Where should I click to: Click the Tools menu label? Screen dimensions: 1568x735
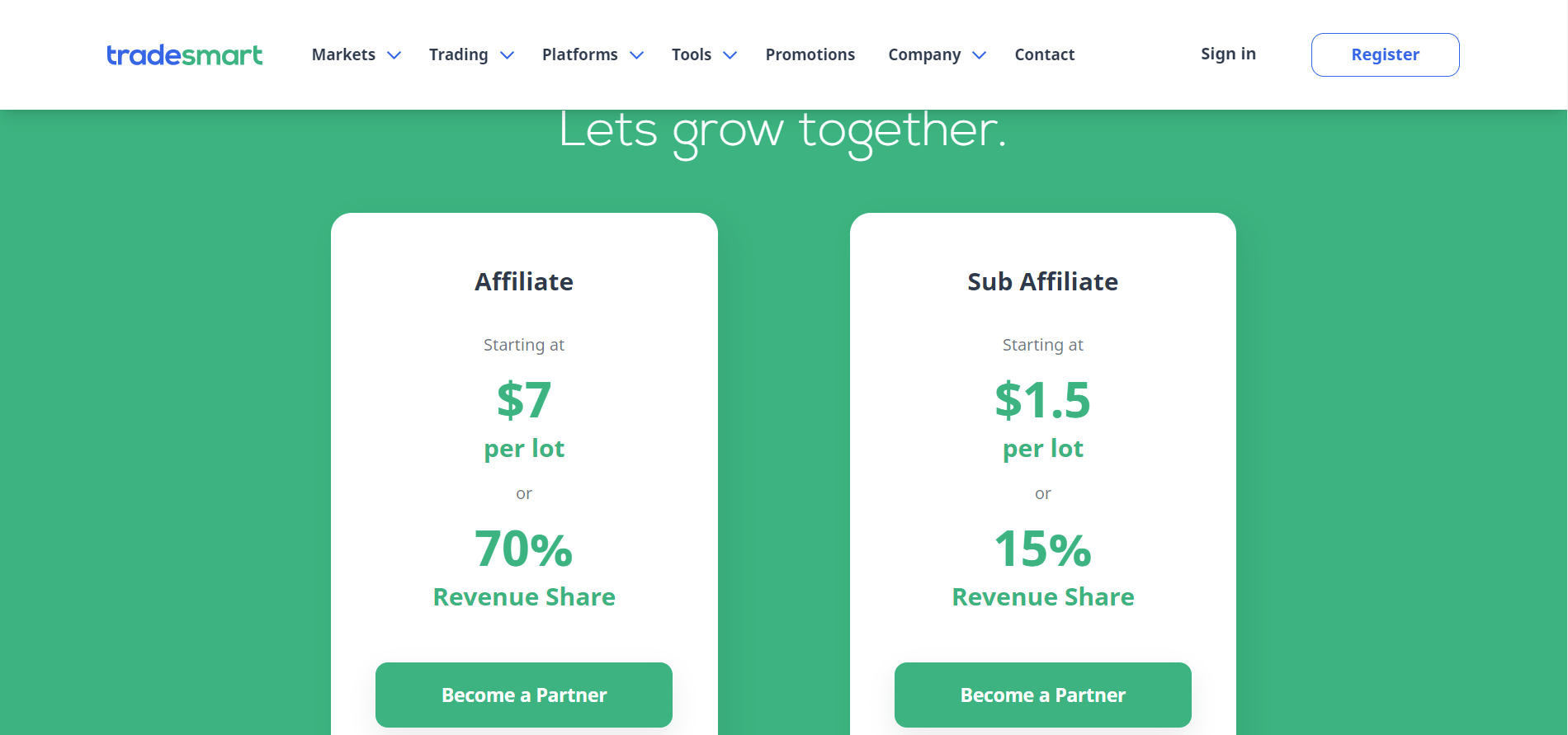[x=692, y=54]
